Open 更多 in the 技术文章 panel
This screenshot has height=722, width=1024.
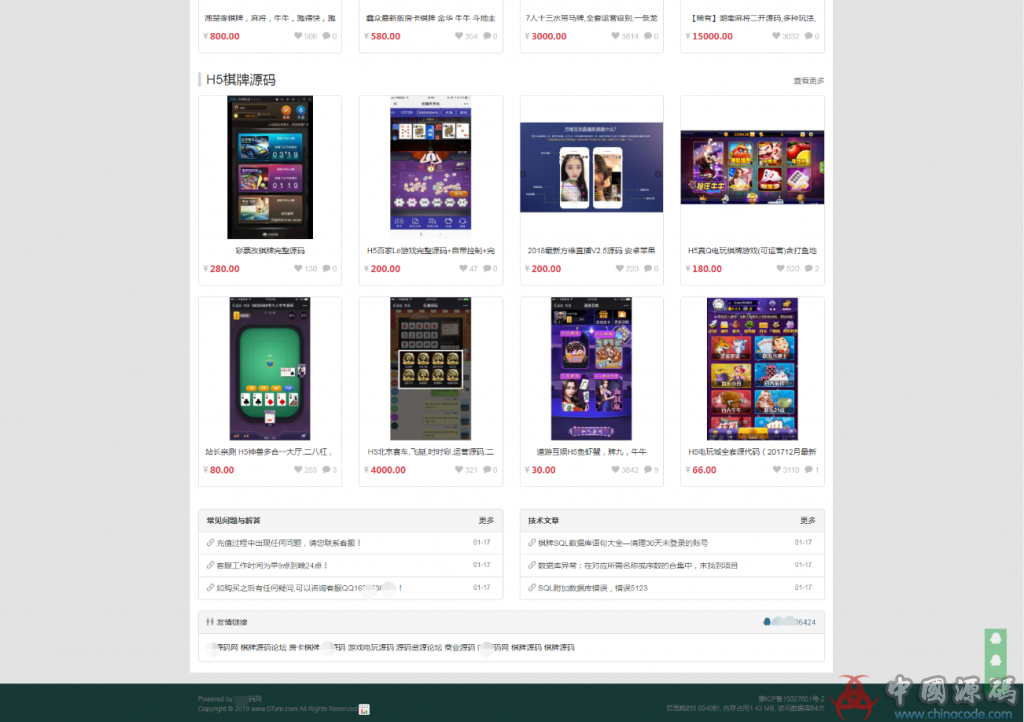[808, 521]
